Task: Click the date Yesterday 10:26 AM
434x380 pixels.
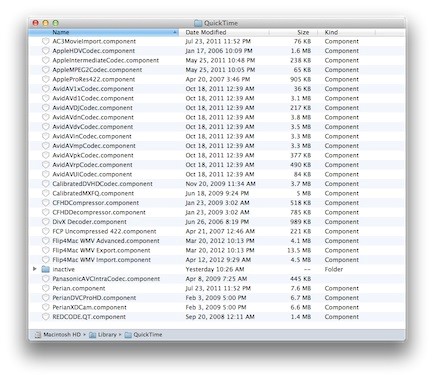Action: pos(215,269)
